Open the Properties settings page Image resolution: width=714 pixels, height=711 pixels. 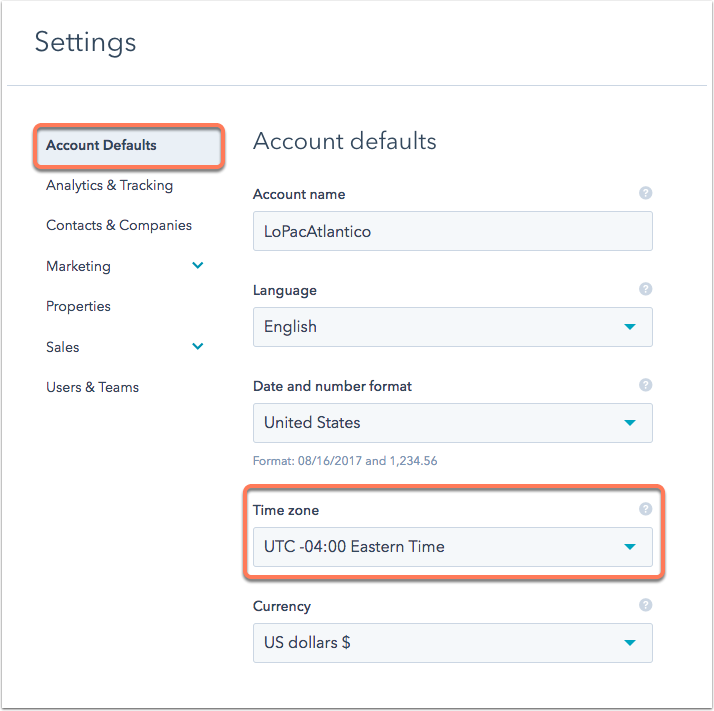click(78, 307)
